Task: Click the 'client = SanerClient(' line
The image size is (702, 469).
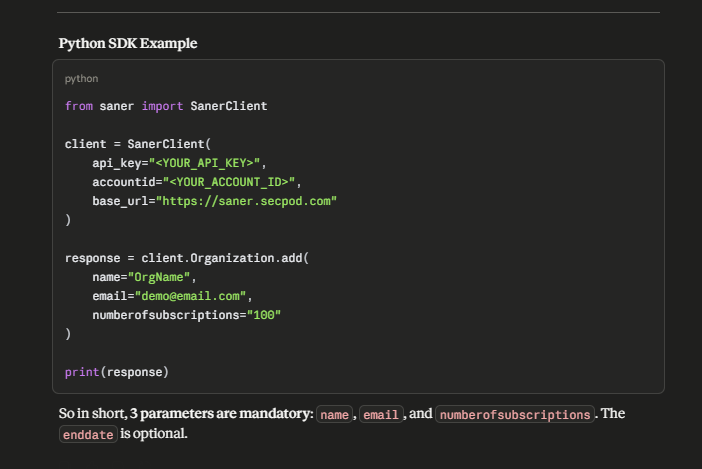Action: (137, 144)
